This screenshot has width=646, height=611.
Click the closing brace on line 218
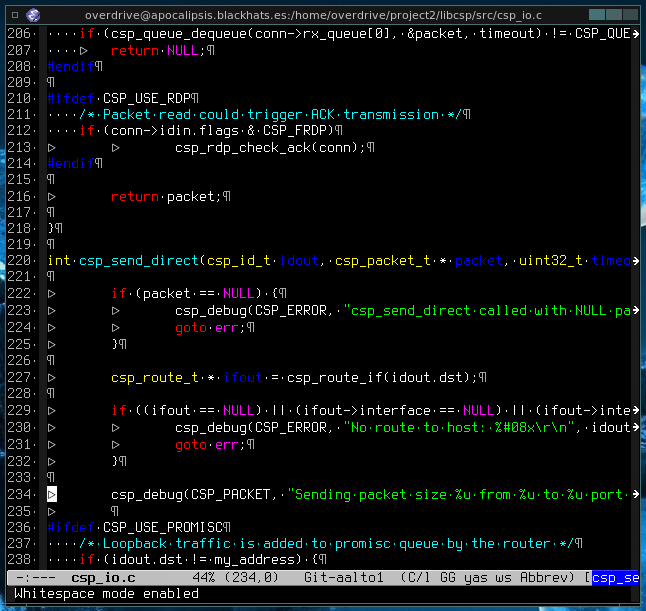(50, 228)
